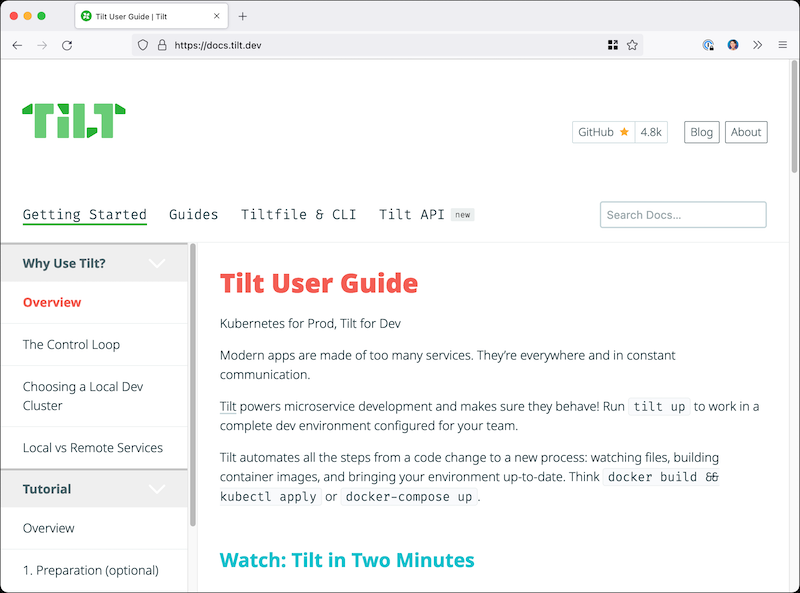800x593 pixels.
Task: Click the browser forward arrow
Action: tap(42, 45)
